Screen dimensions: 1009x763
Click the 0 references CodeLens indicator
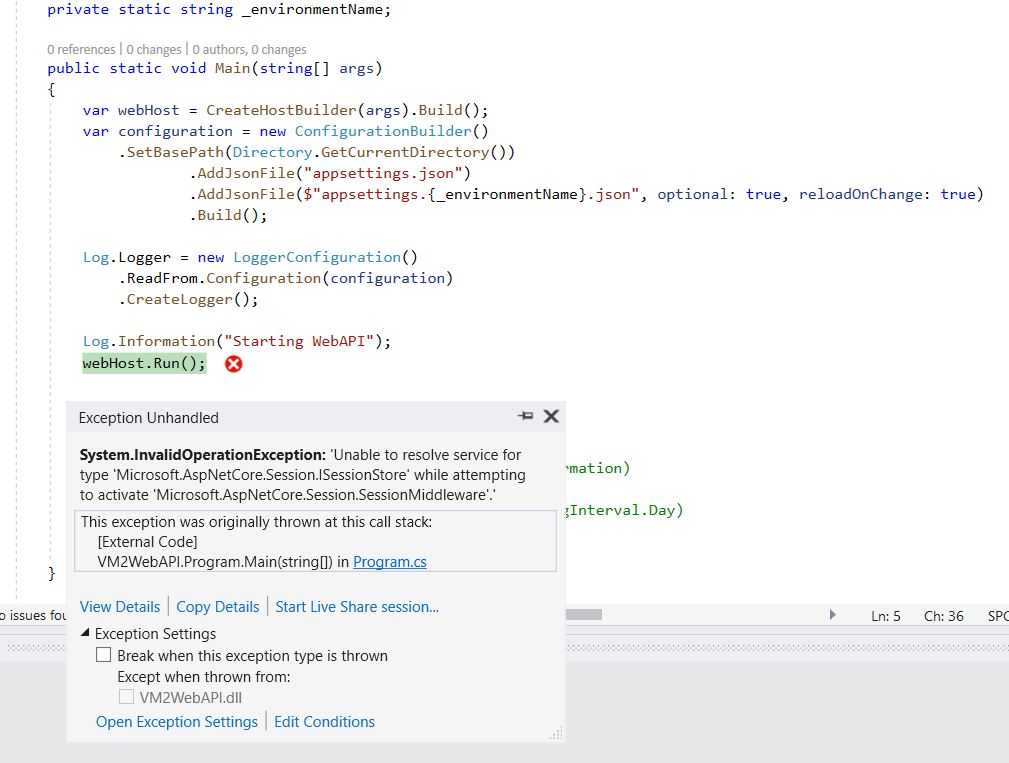click(x=80, y=48)
